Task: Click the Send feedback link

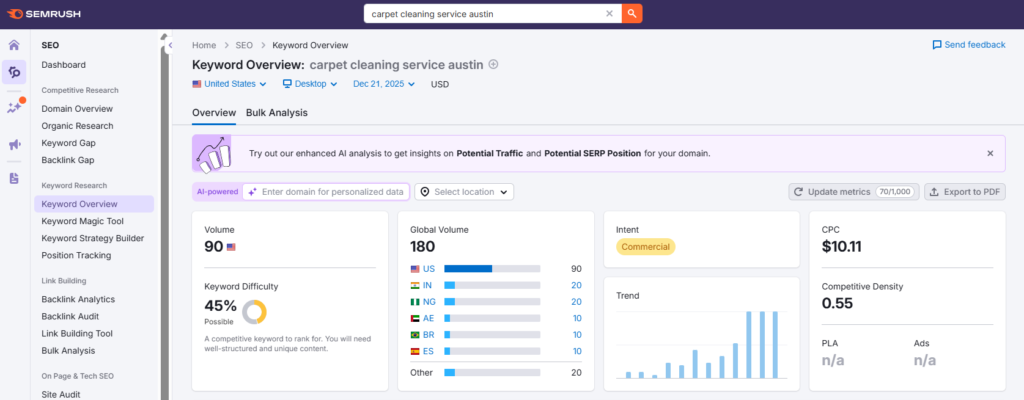Action: (x=968, y=45)
